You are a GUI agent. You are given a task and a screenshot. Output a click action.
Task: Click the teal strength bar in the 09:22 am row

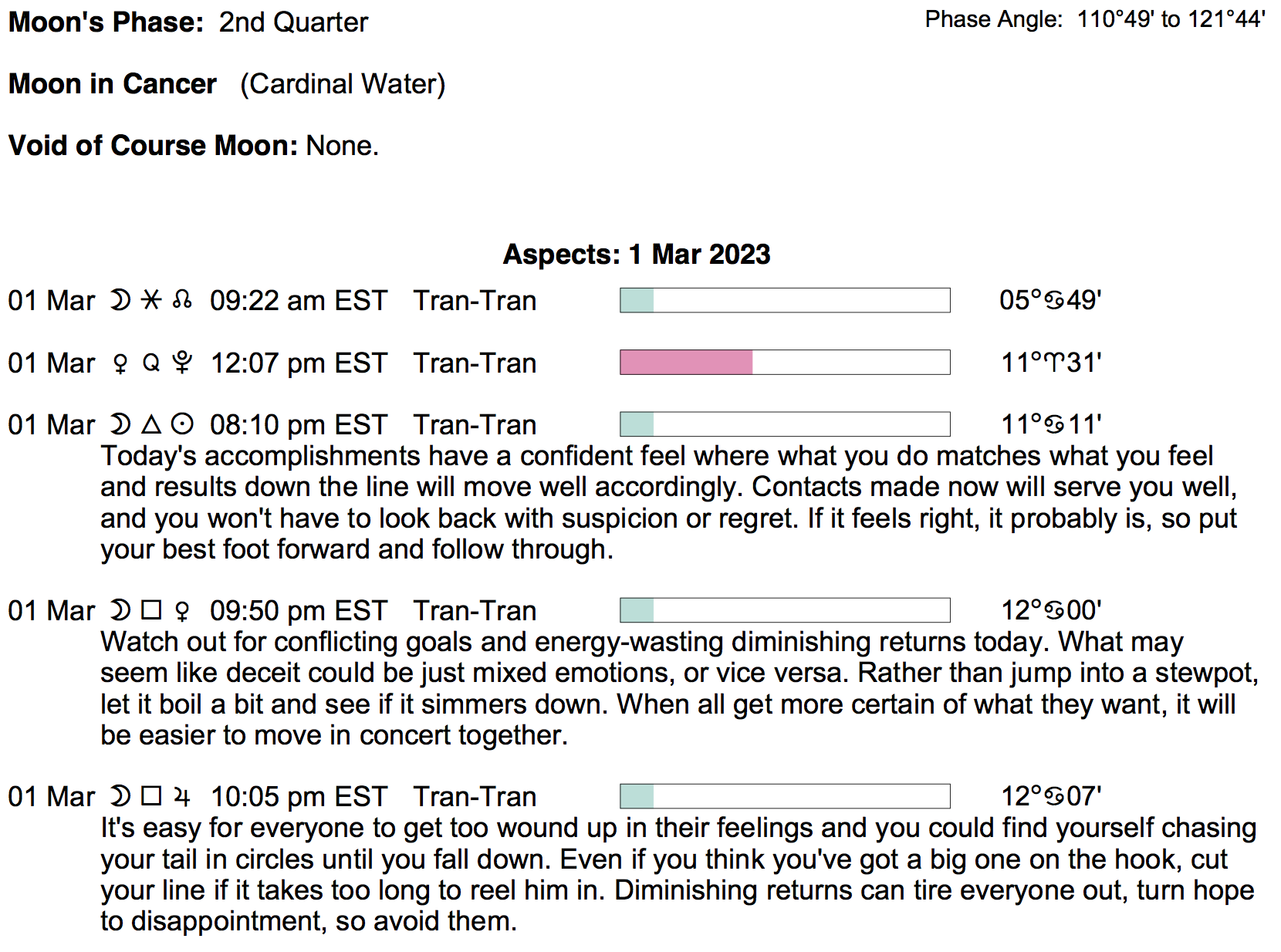(637, 300)
